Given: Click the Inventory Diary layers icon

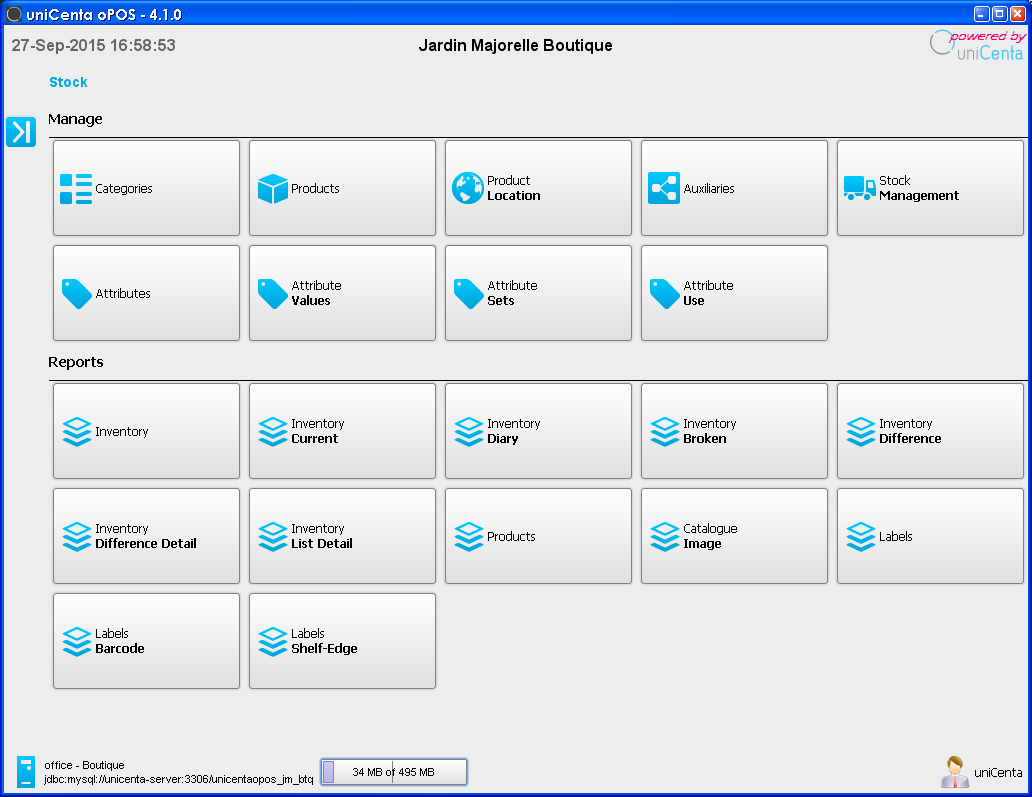Looking at the screenshot, I should click(x=469, y=432).
